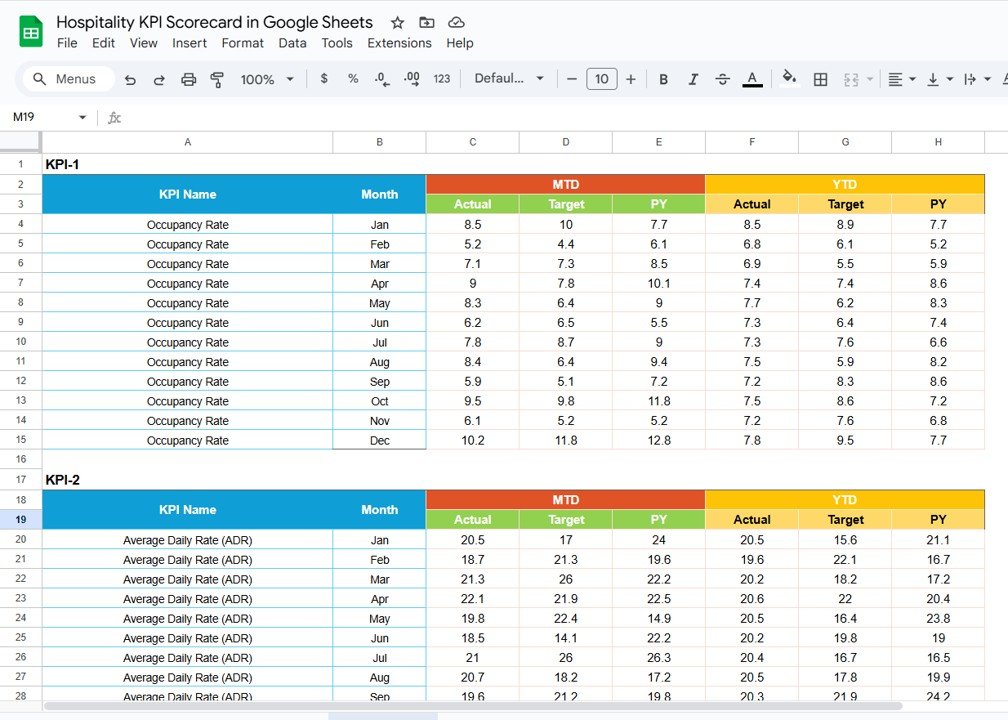Viewport: 1008px width, 720px height.
Task: Open the Format menu
Action: [x=242, y=43]
